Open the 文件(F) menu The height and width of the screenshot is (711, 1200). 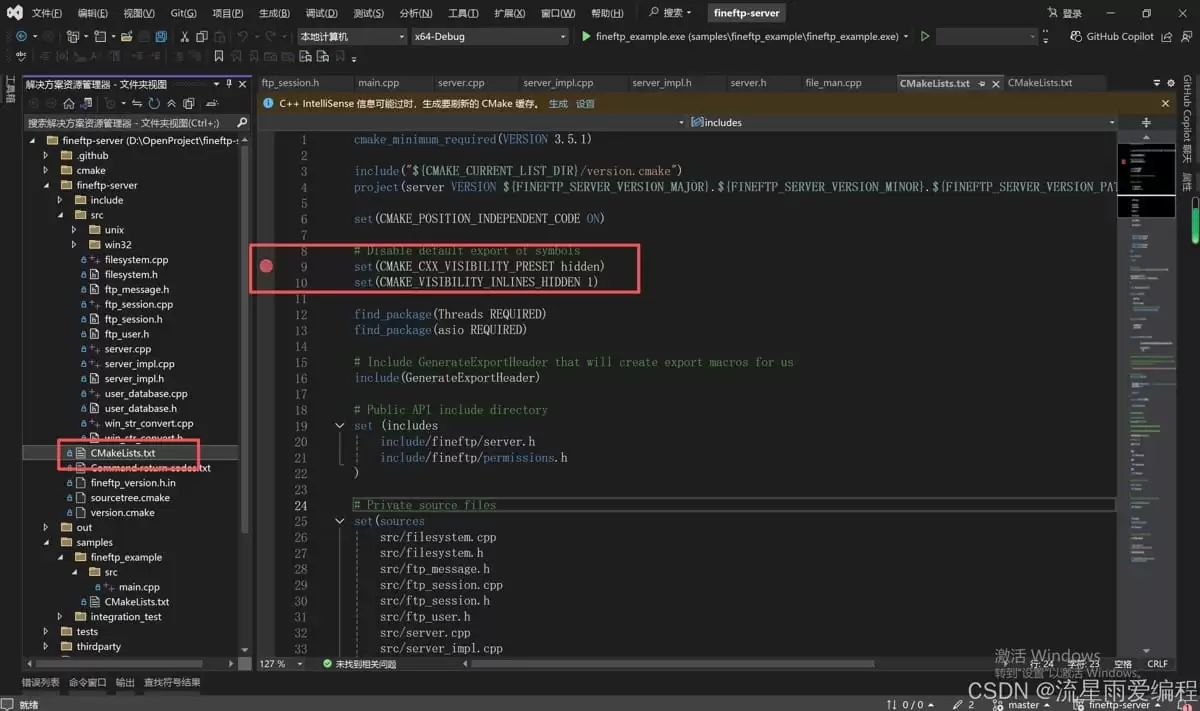[46, 13]
